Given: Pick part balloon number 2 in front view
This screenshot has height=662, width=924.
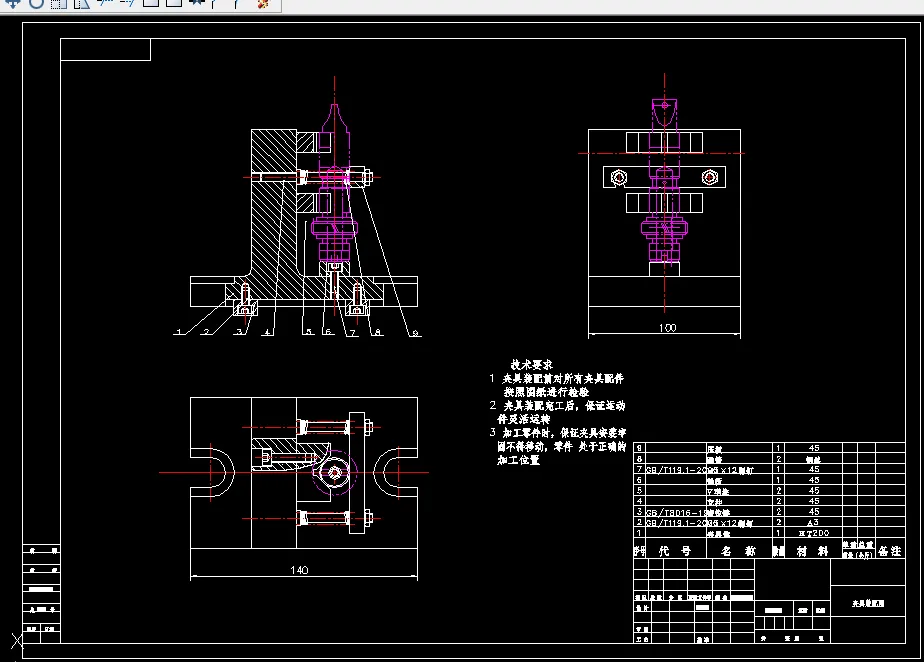Looking at the screenshot, I should tap(206, 332).
